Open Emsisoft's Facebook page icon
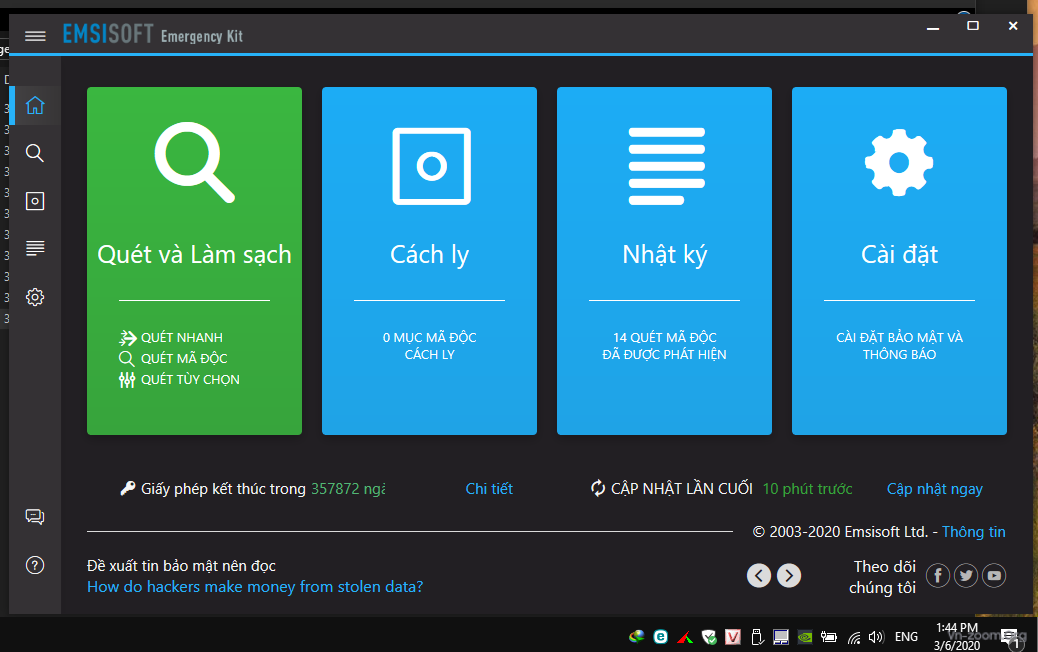 click(x=937, y=575)
